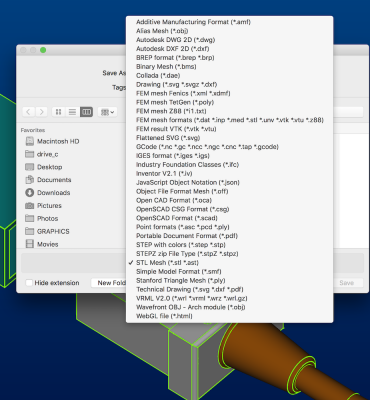
Task: Select Industry Foundation Classes (*.ifc)
Action: (x=229, y=165)
